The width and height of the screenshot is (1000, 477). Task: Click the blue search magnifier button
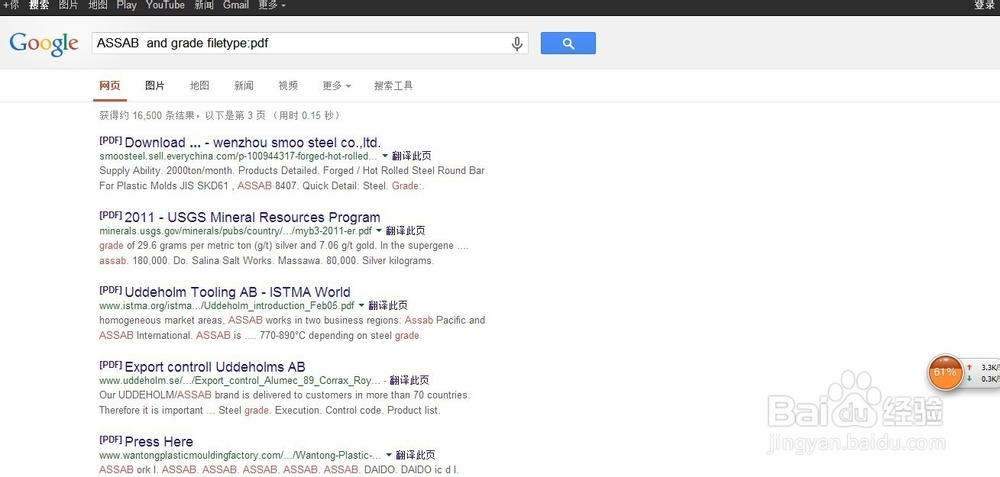568,43
